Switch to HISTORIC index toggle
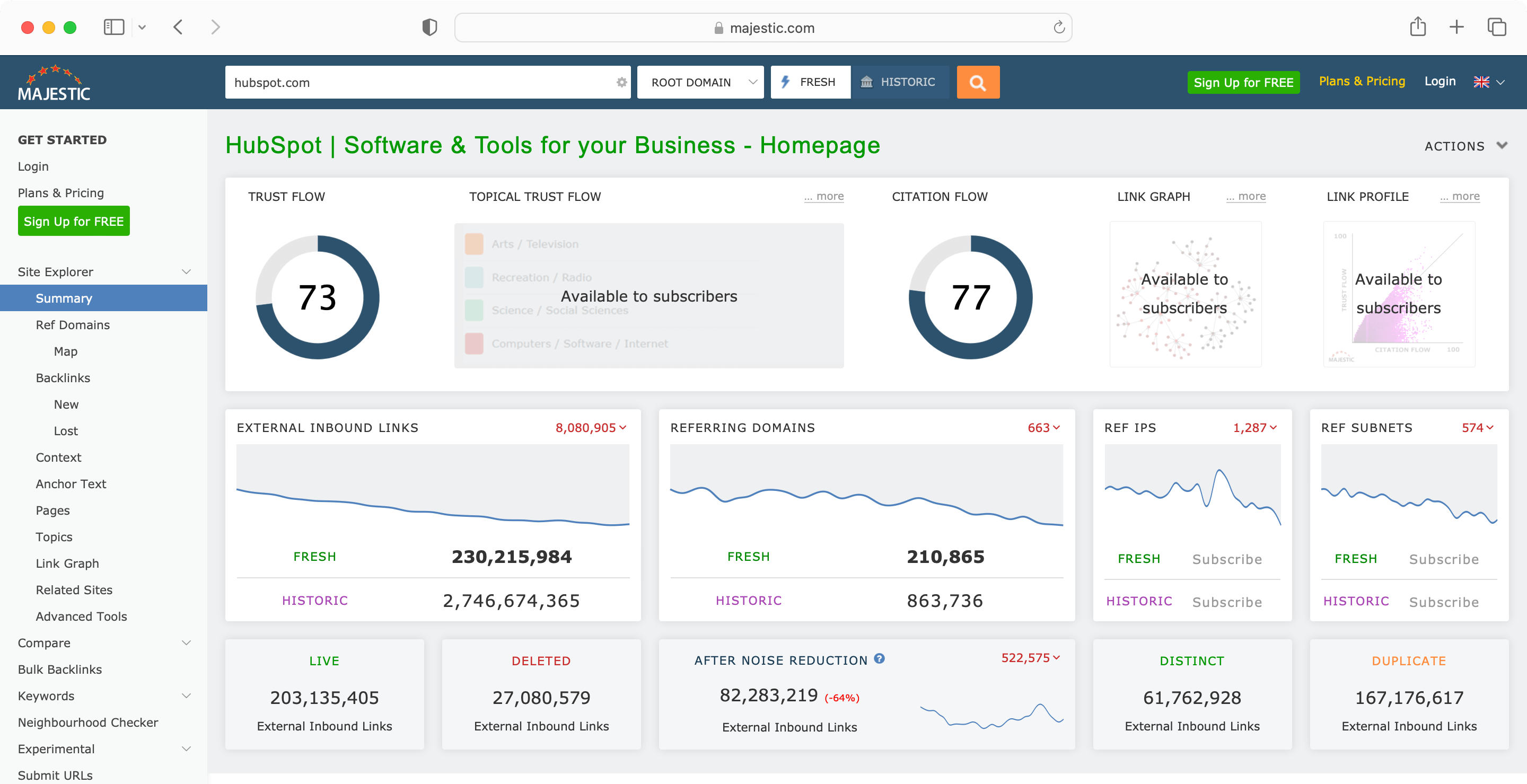 [899, 82]
